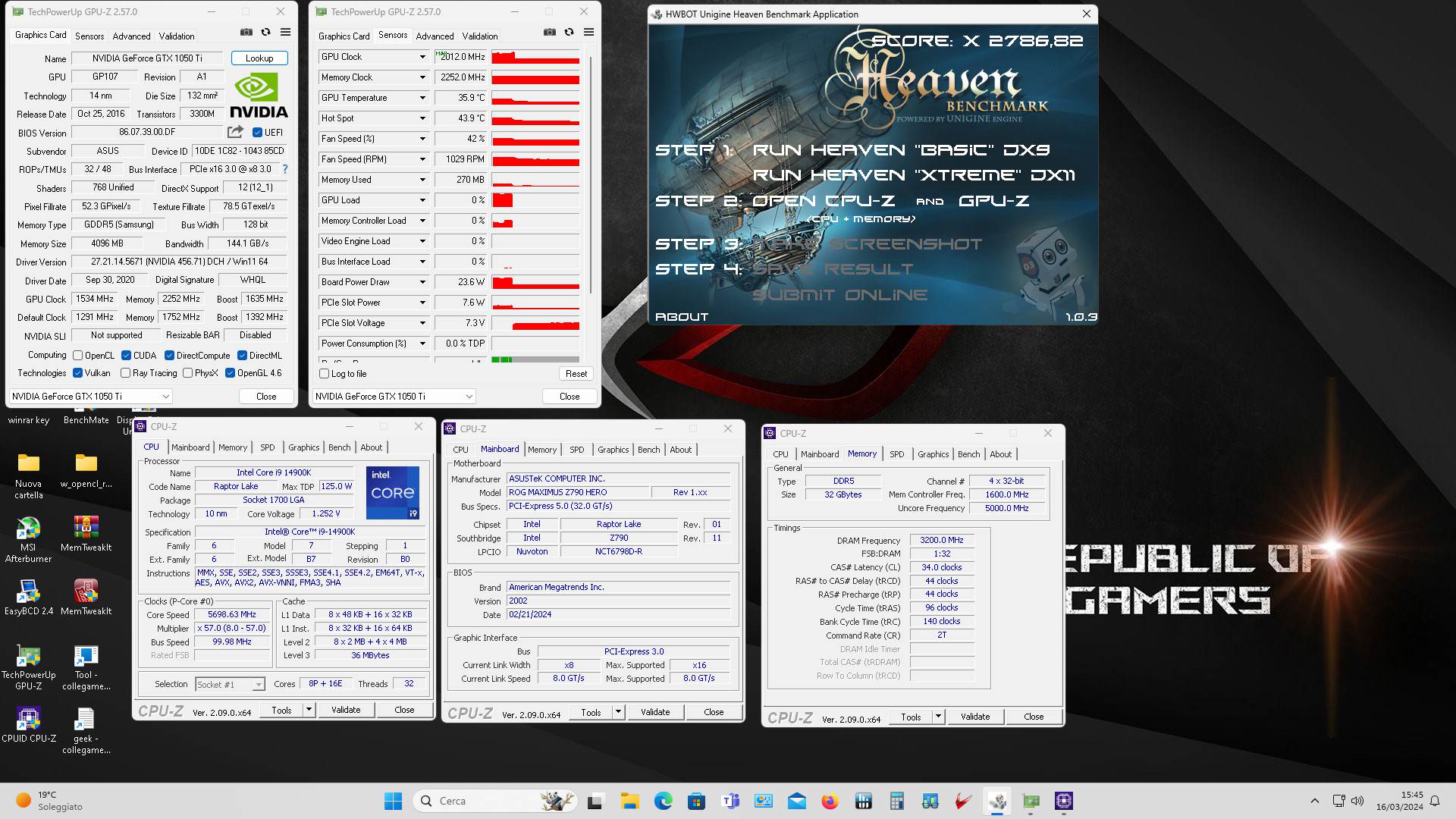Open the Tool - collegame desktop shortcut
This screenshot has width=1456, height=819.
86,667
